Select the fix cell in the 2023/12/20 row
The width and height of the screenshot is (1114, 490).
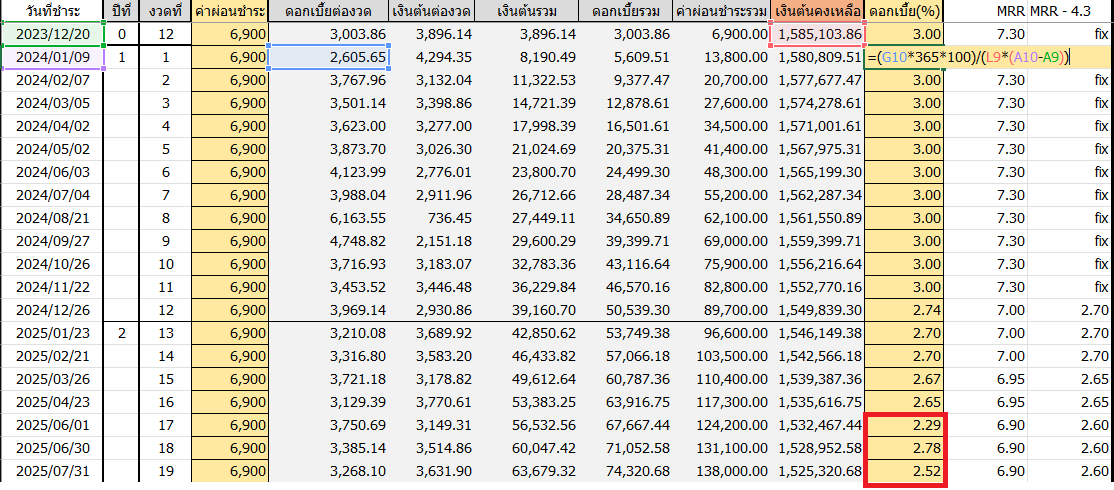1071,34
